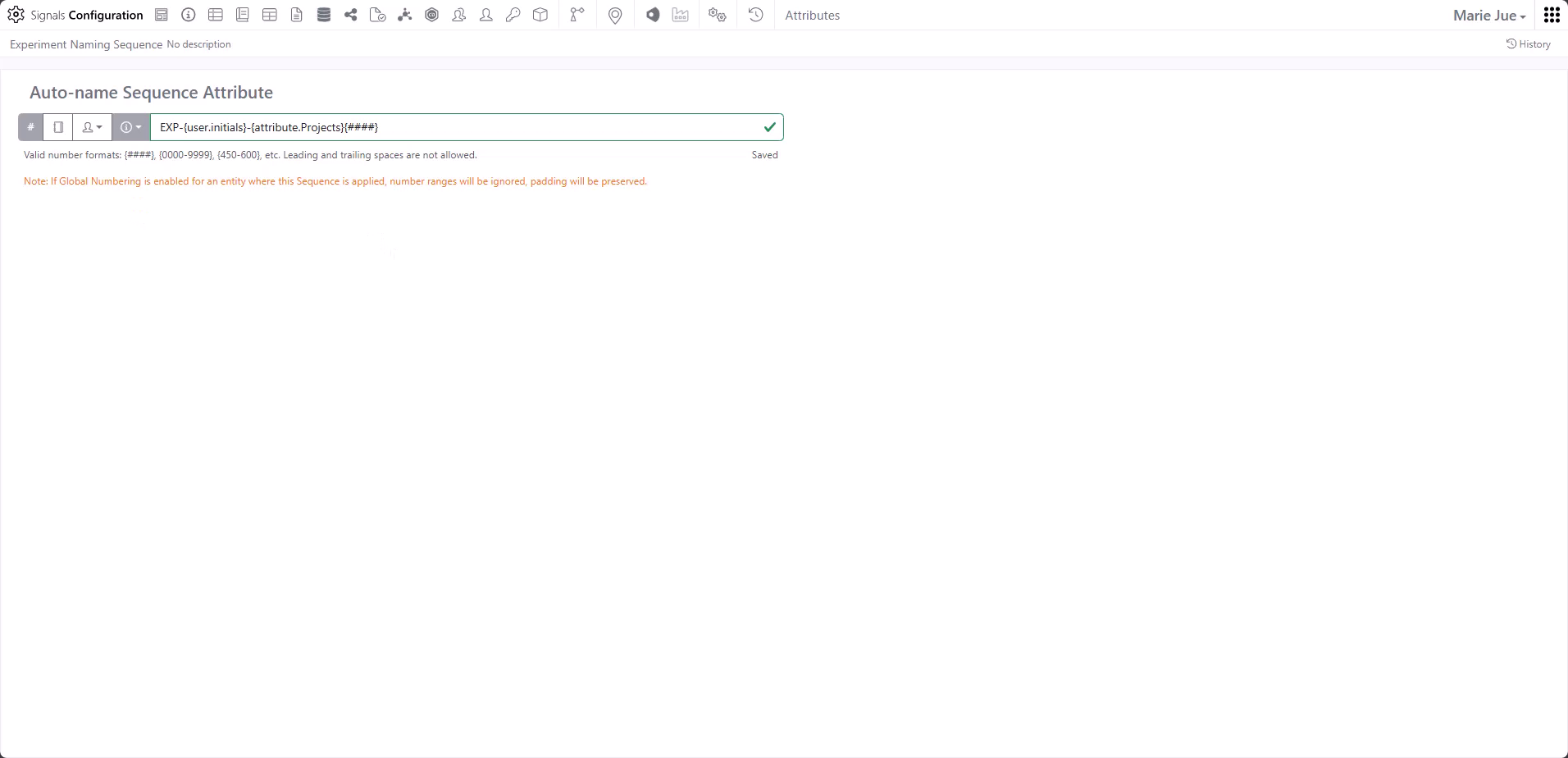Click the info circle toolbar icon

point(188,15)
